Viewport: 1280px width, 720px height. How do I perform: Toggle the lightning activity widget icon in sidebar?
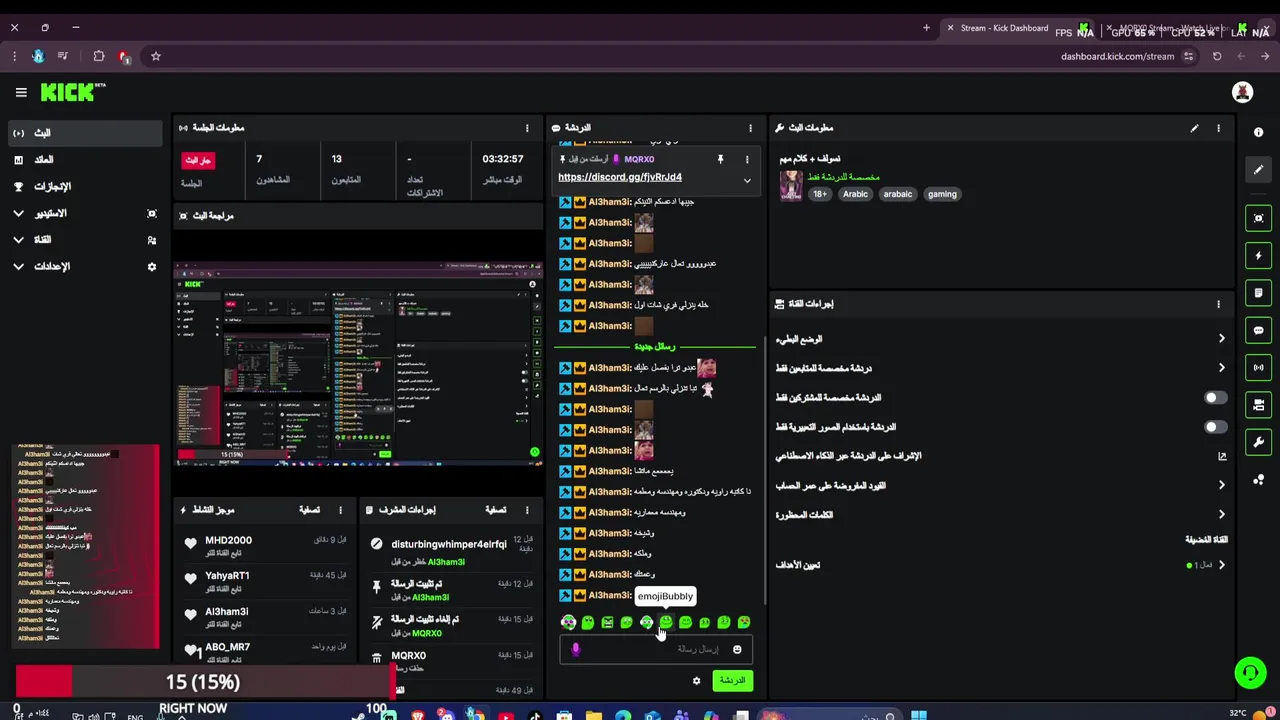(1258, 256)
